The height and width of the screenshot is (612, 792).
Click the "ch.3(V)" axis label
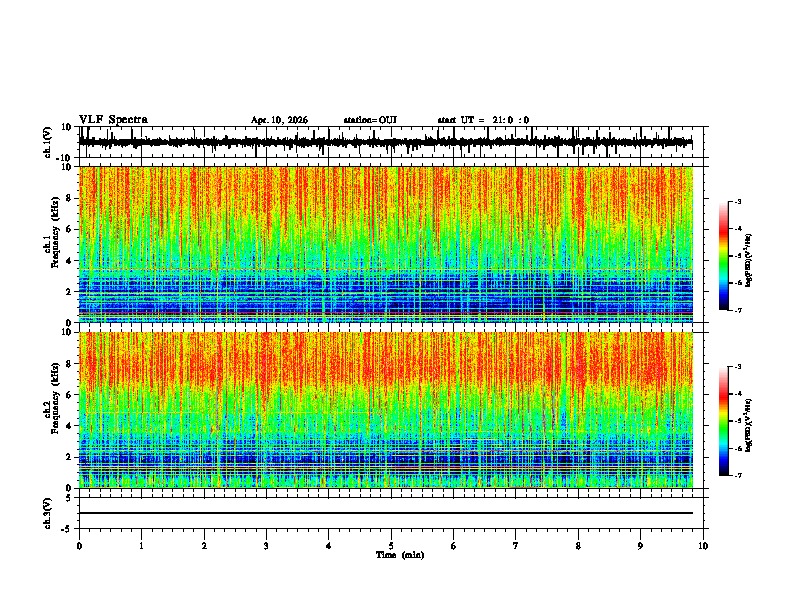48,513
